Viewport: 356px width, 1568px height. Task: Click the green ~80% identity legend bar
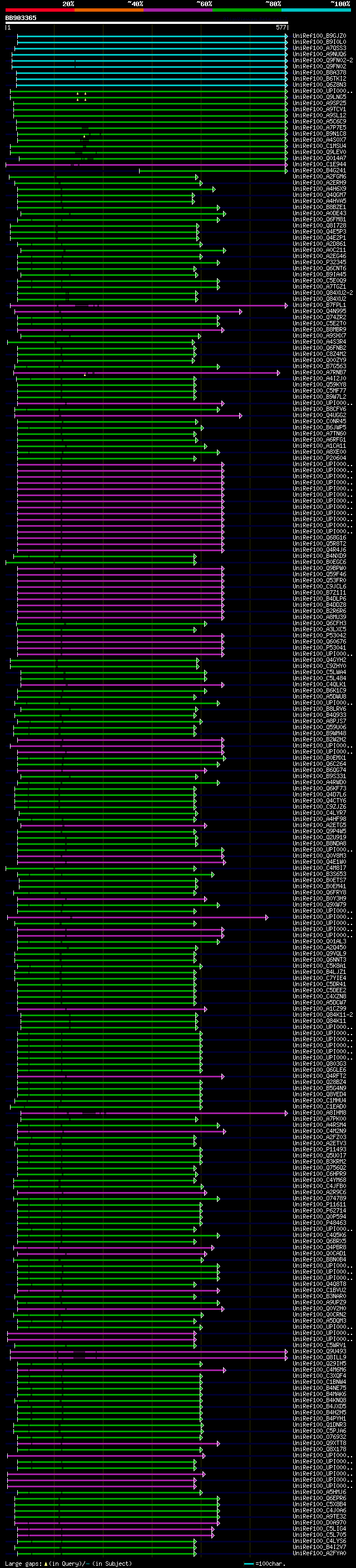click(247, 10)
